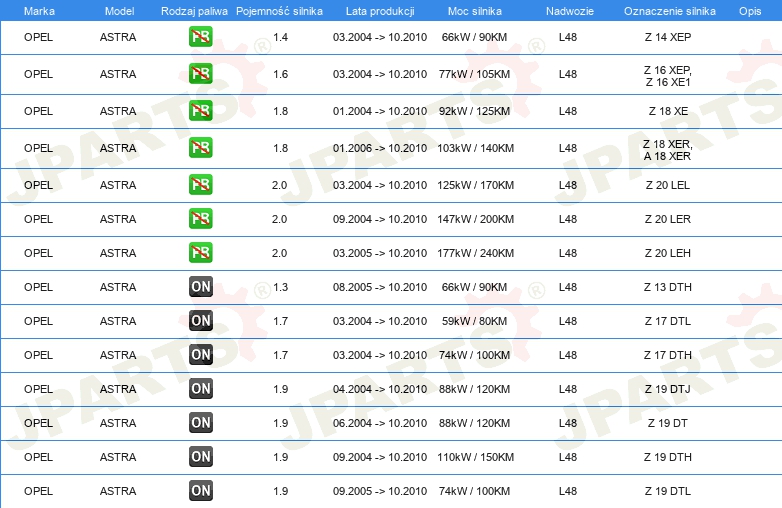
Task: Click the petrol fuel icon in the Z 20 LEL row
Action: [200, 184]
